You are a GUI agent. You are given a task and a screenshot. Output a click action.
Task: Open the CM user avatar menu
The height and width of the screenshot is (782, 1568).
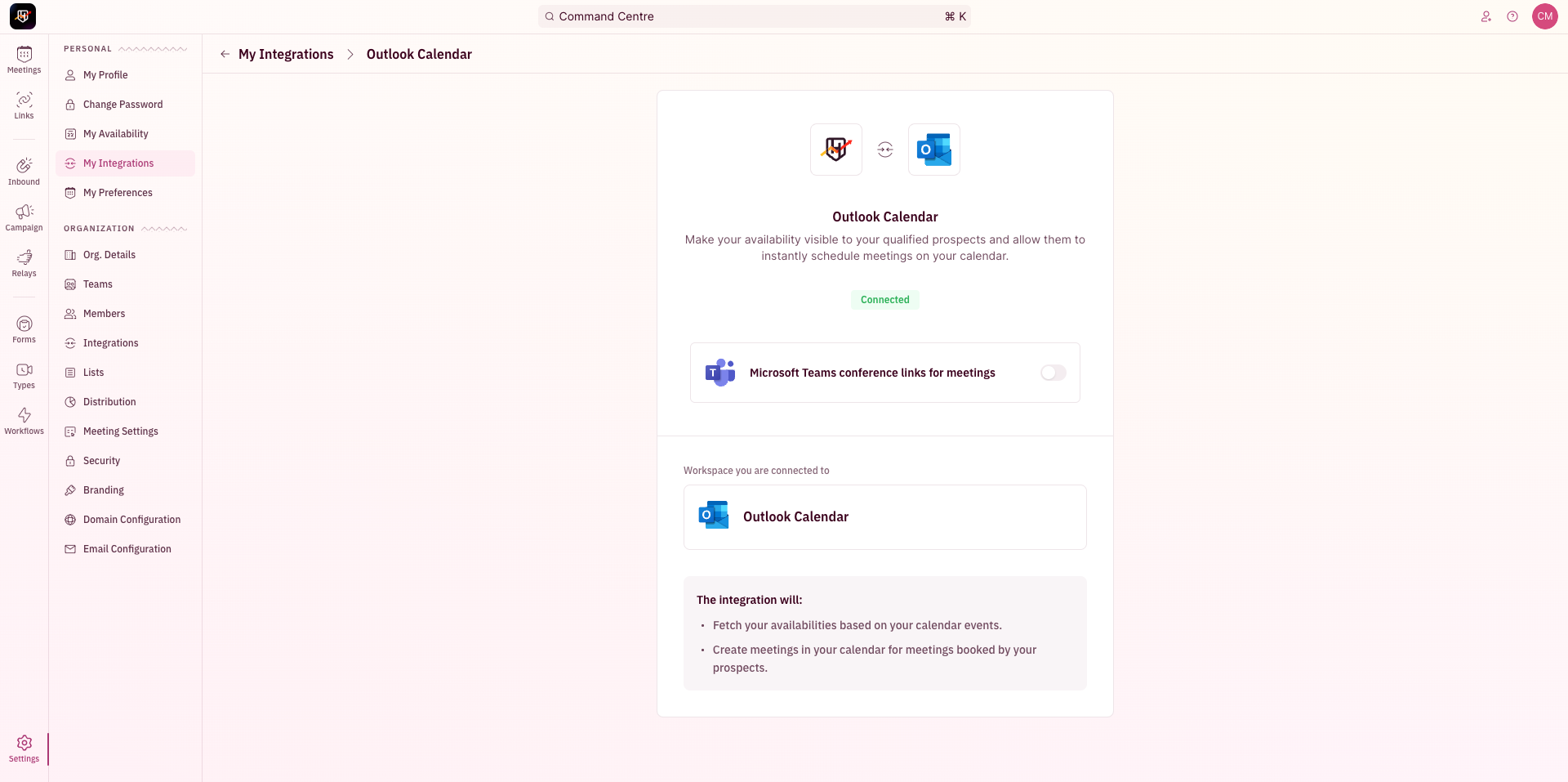click(x=1545, y=16)
